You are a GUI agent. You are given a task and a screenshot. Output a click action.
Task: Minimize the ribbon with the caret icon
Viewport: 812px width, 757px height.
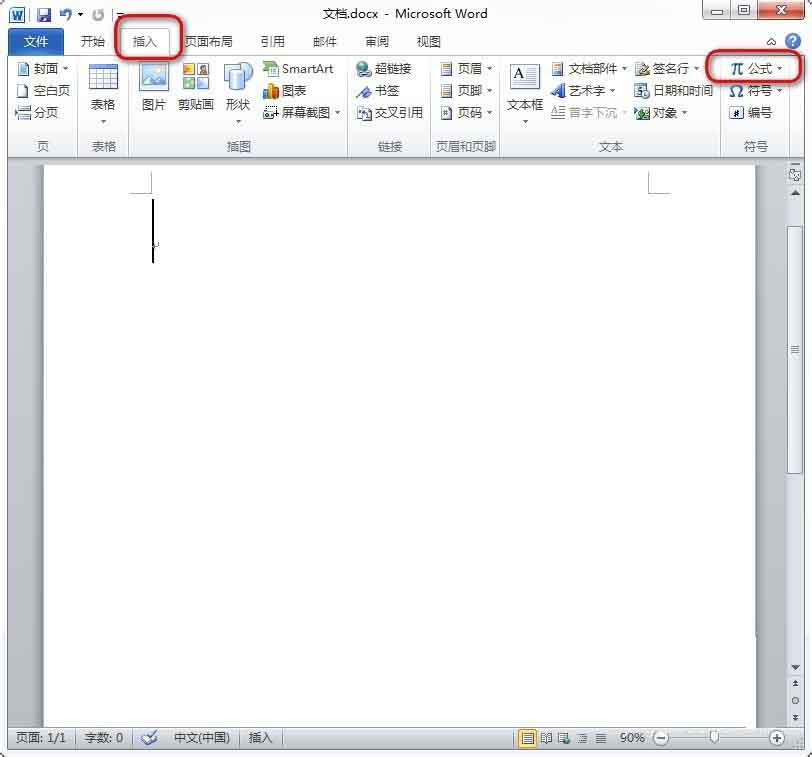click(x=771, y=41)
